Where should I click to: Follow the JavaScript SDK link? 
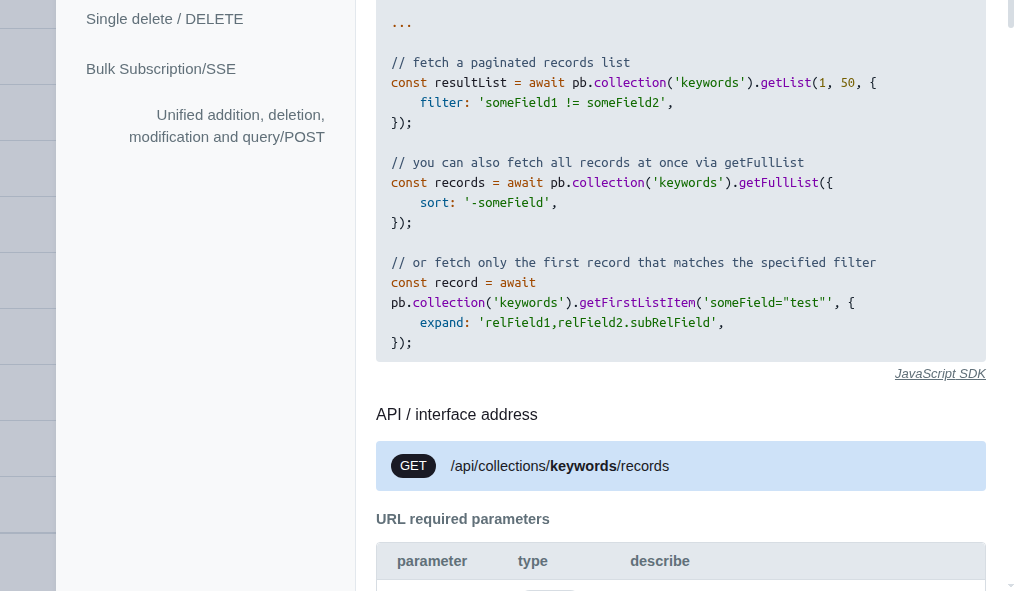pos(940,374)
